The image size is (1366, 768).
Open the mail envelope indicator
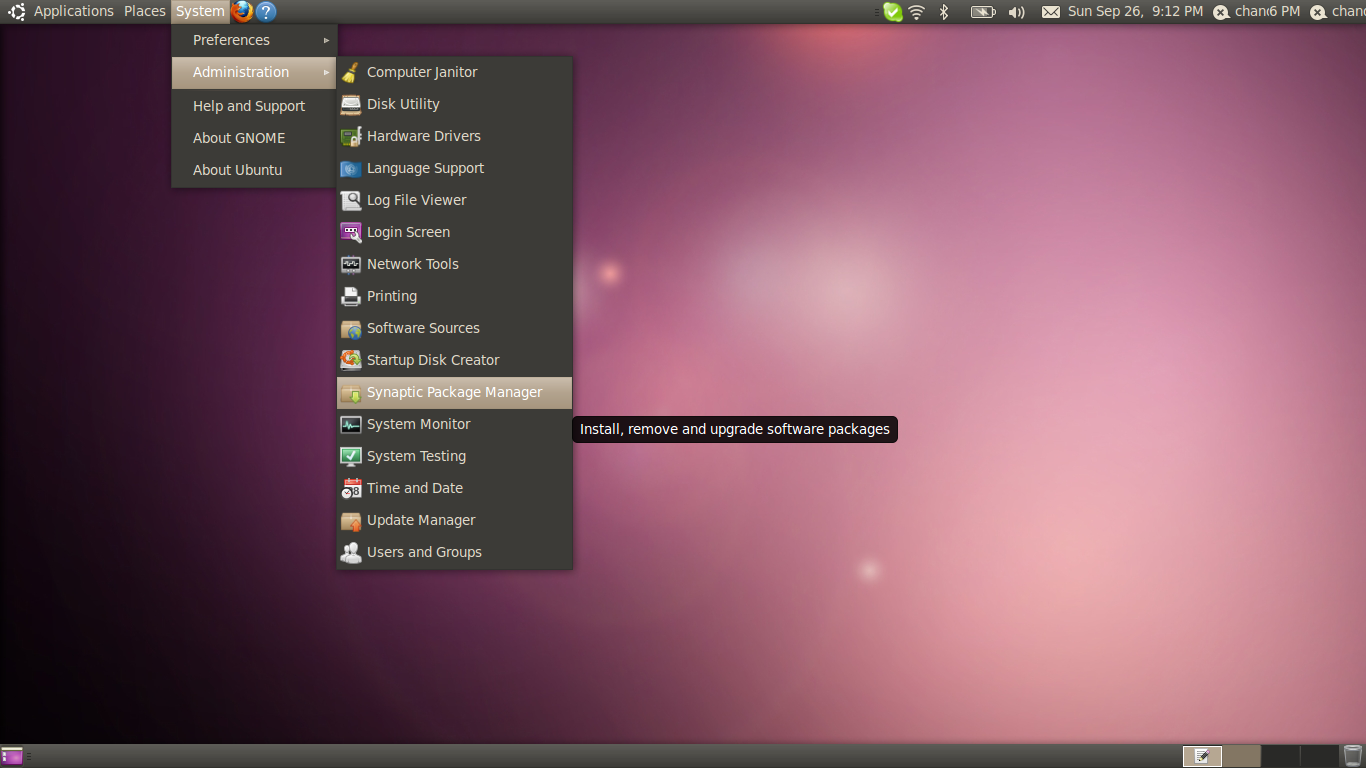coord(1050,12)
